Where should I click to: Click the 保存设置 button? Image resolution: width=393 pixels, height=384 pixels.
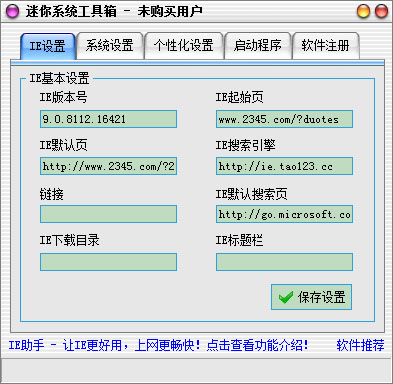(x=311, y=297)
